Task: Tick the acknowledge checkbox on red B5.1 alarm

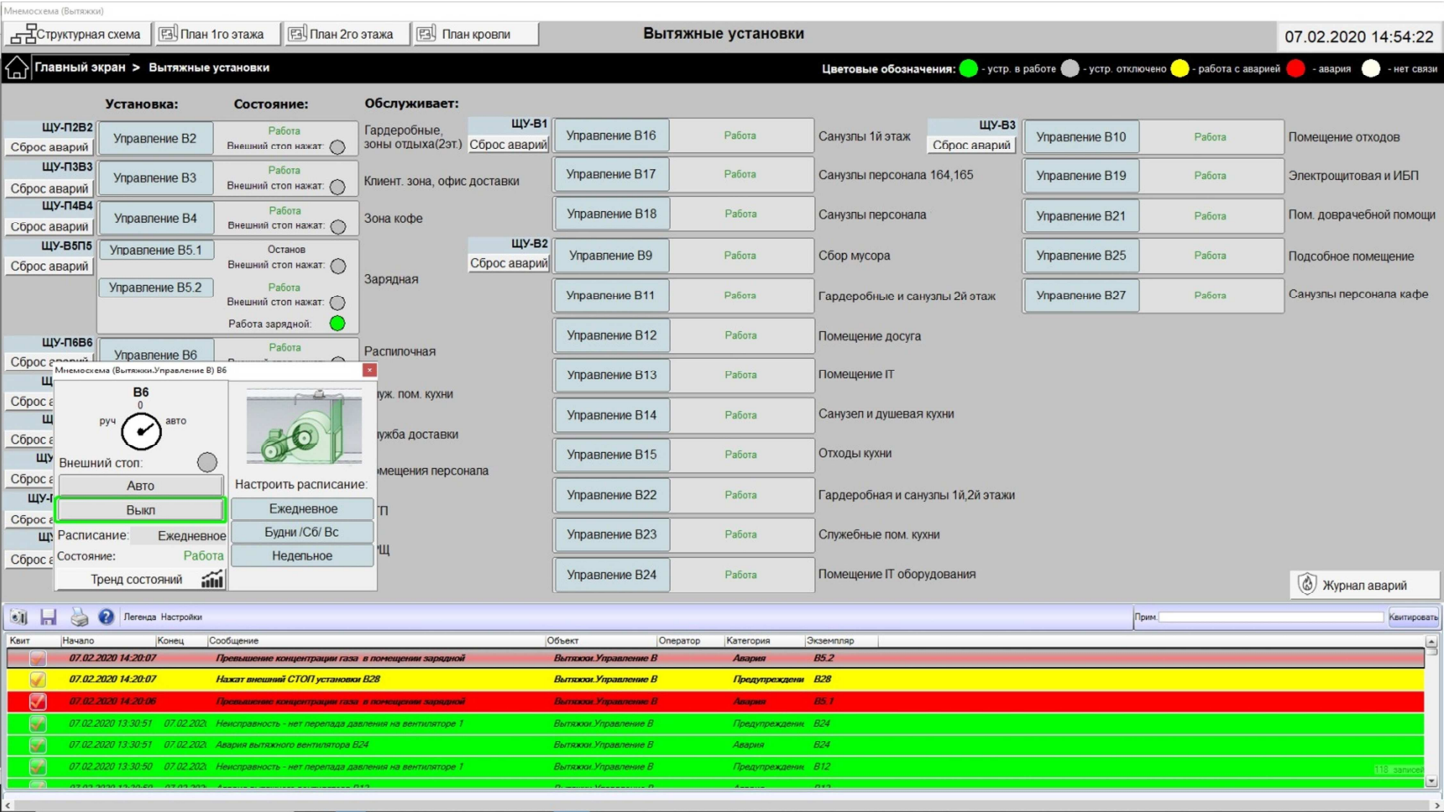Action: (x=38, y=702)
